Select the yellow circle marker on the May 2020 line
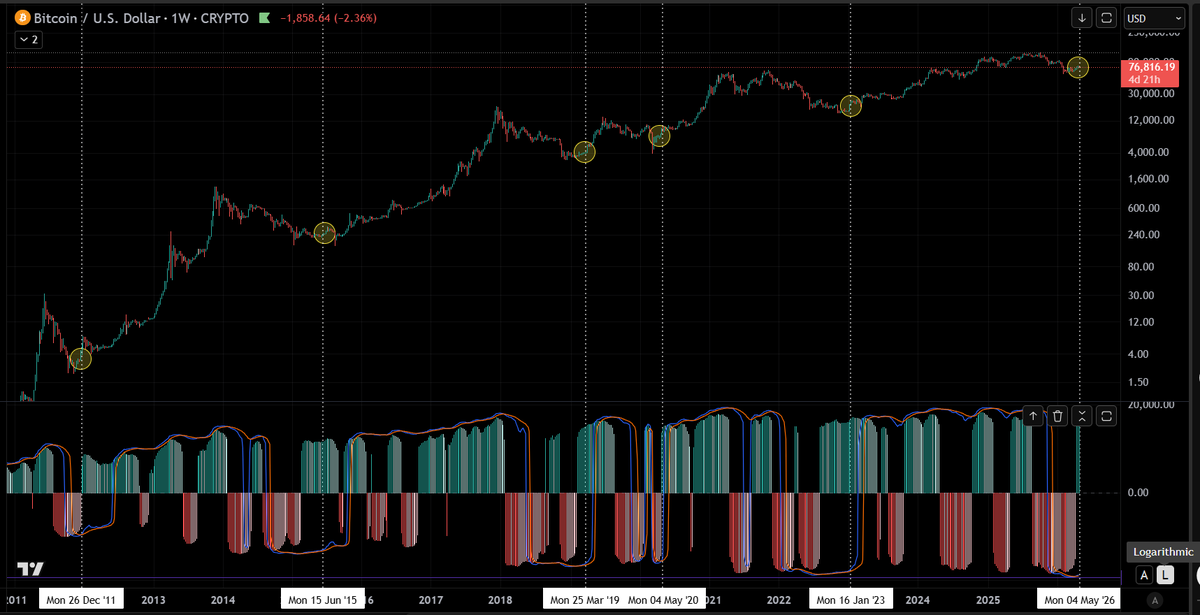The height and width of the screenshot is (615, 1200). coord(658,136)
